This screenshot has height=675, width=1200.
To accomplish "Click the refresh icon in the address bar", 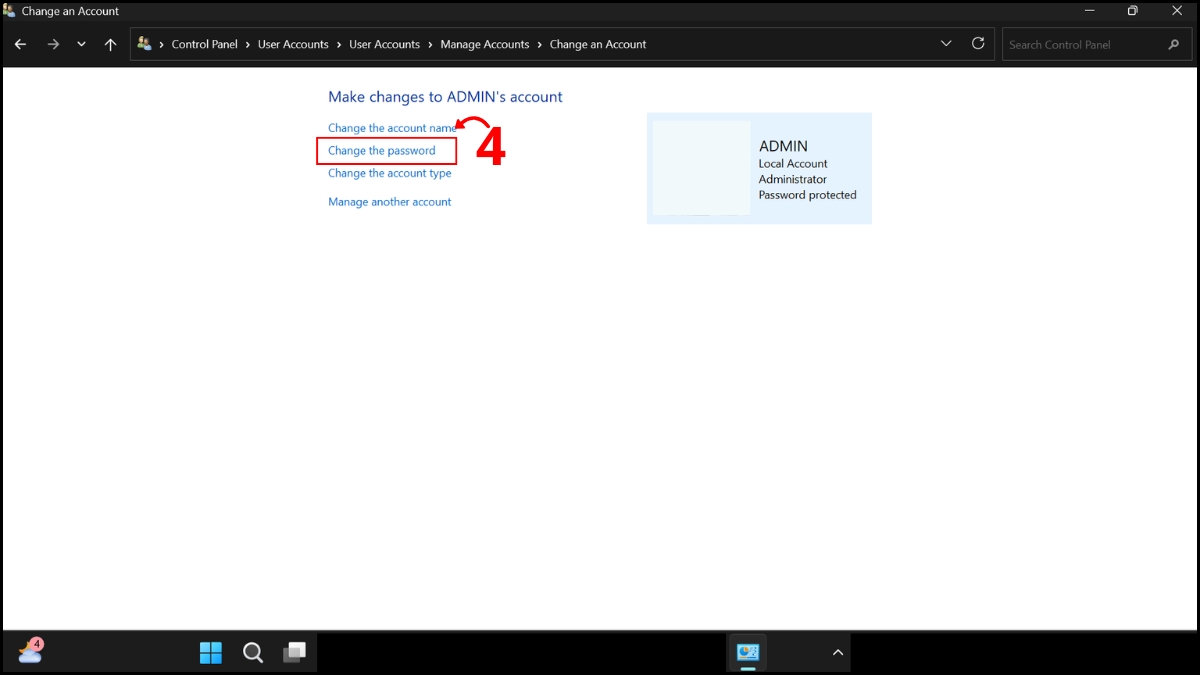I will 977,44.
